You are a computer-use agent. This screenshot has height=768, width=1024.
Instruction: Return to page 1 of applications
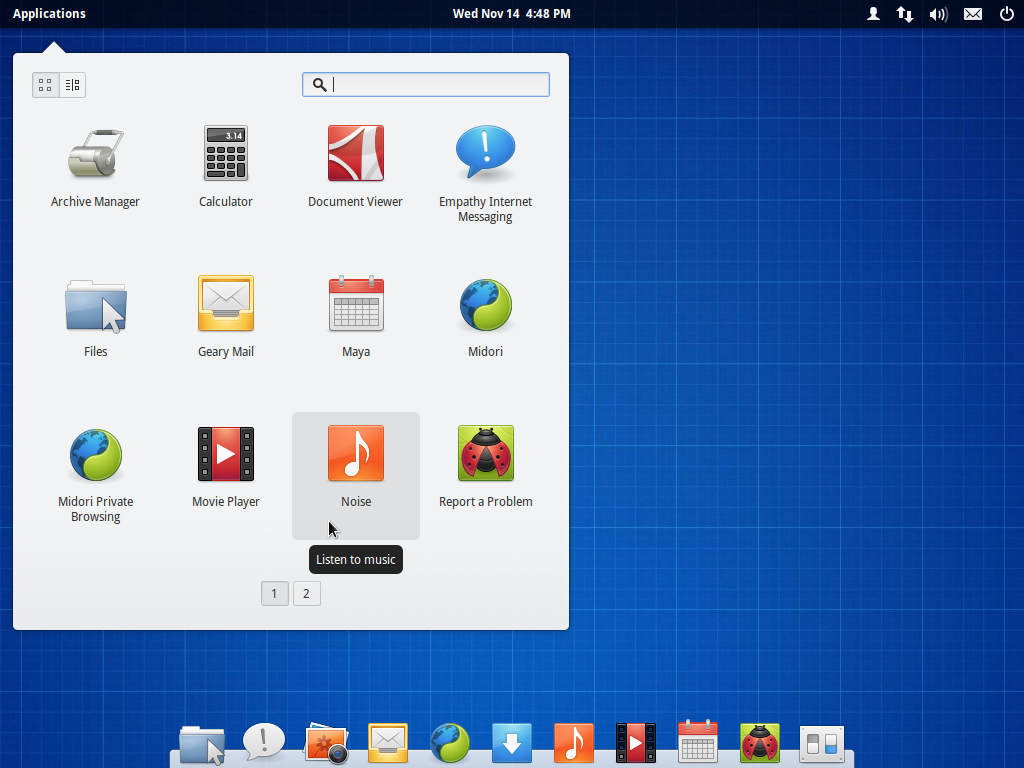pos(274,593)
